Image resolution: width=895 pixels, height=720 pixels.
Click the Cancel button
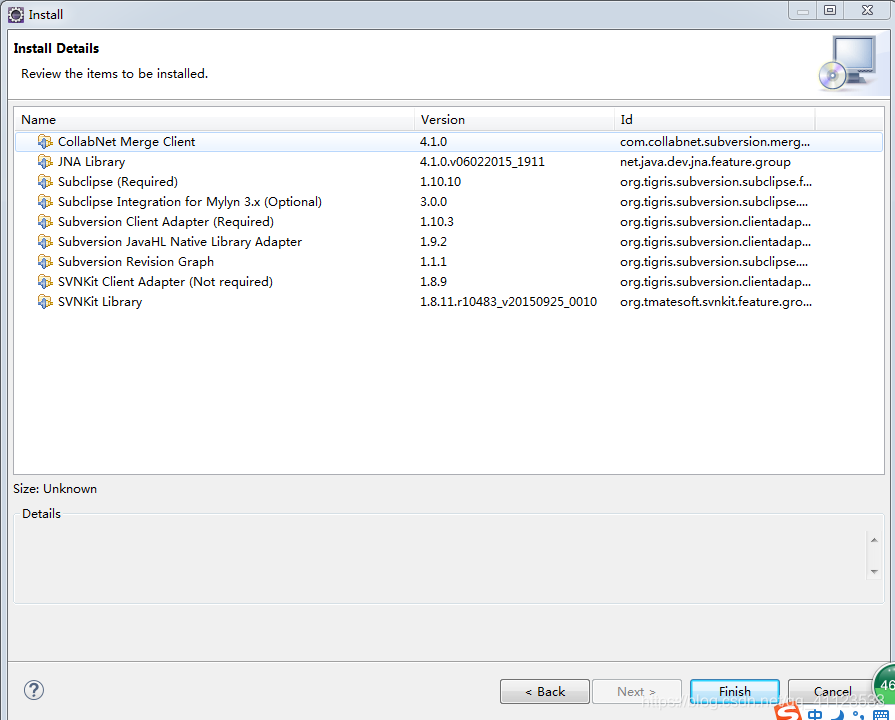[832, 691]
